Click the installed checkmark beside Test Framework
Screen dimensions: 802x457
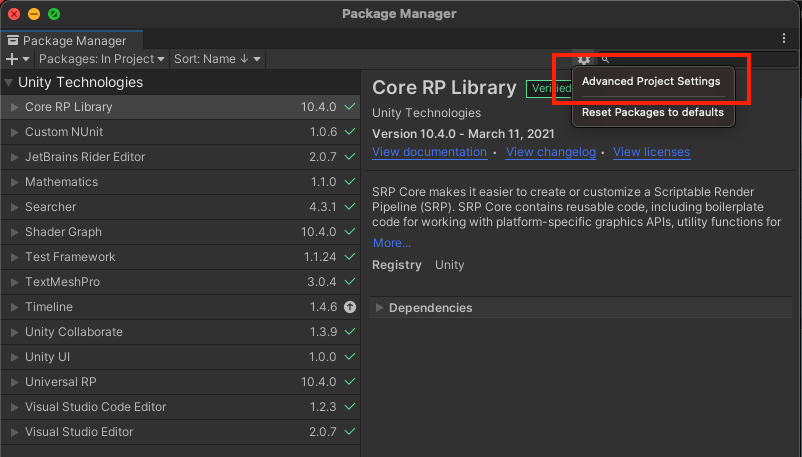pyautogui.click(x=350, y=256)
